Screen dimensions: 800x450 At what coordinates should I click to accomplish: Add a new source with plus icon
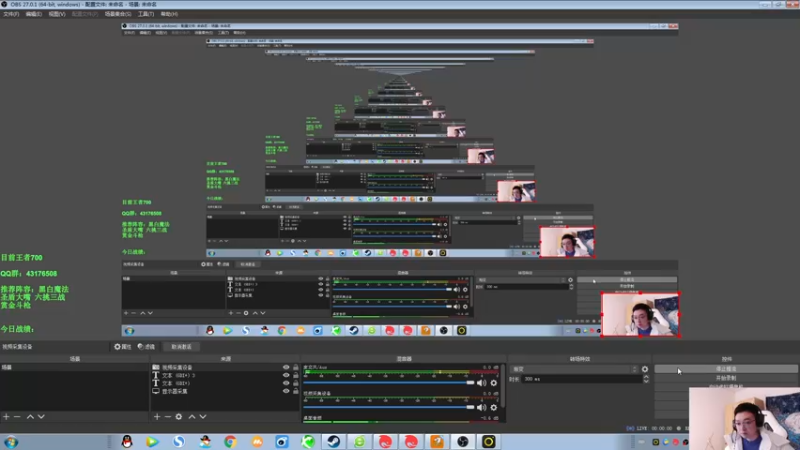tap(157, 417)
